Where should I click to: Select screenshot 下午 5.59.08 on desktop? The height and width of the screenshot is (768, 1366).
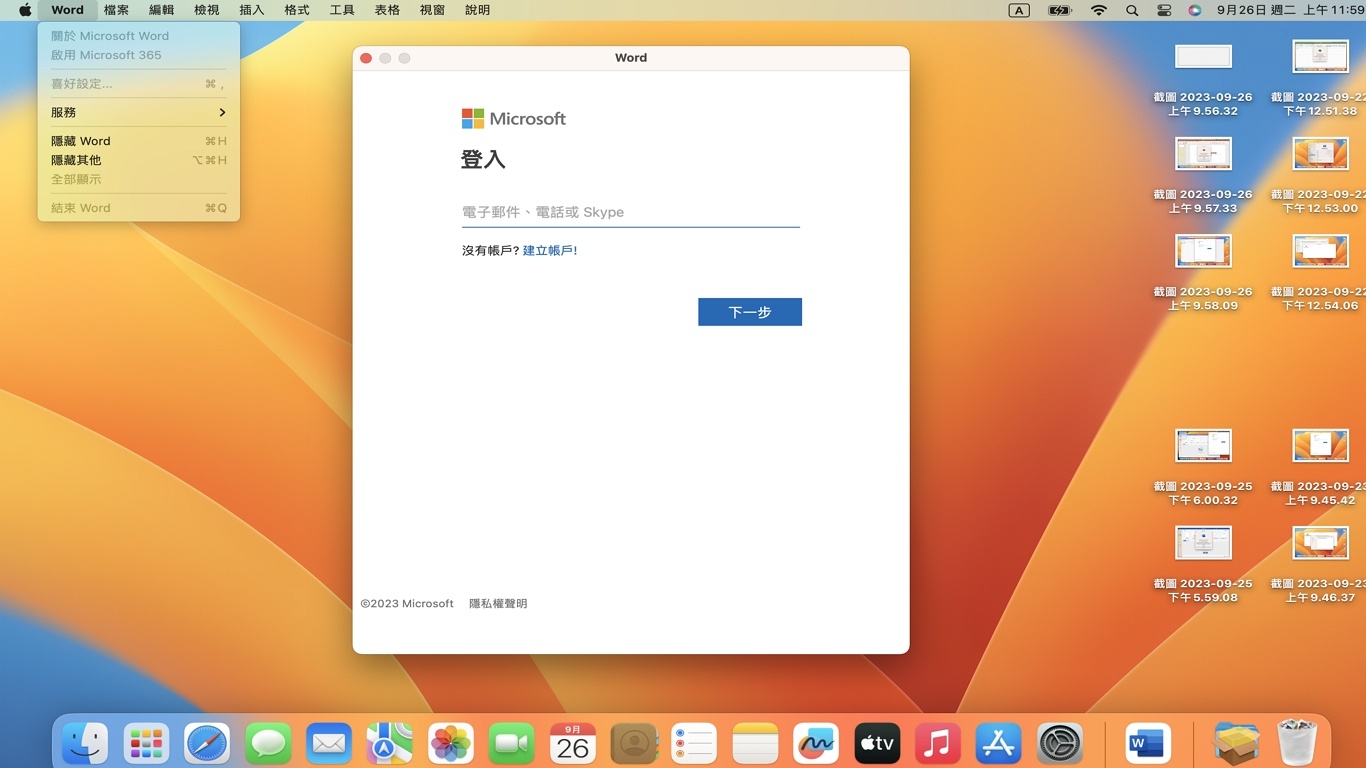[x=1203, y=566]
